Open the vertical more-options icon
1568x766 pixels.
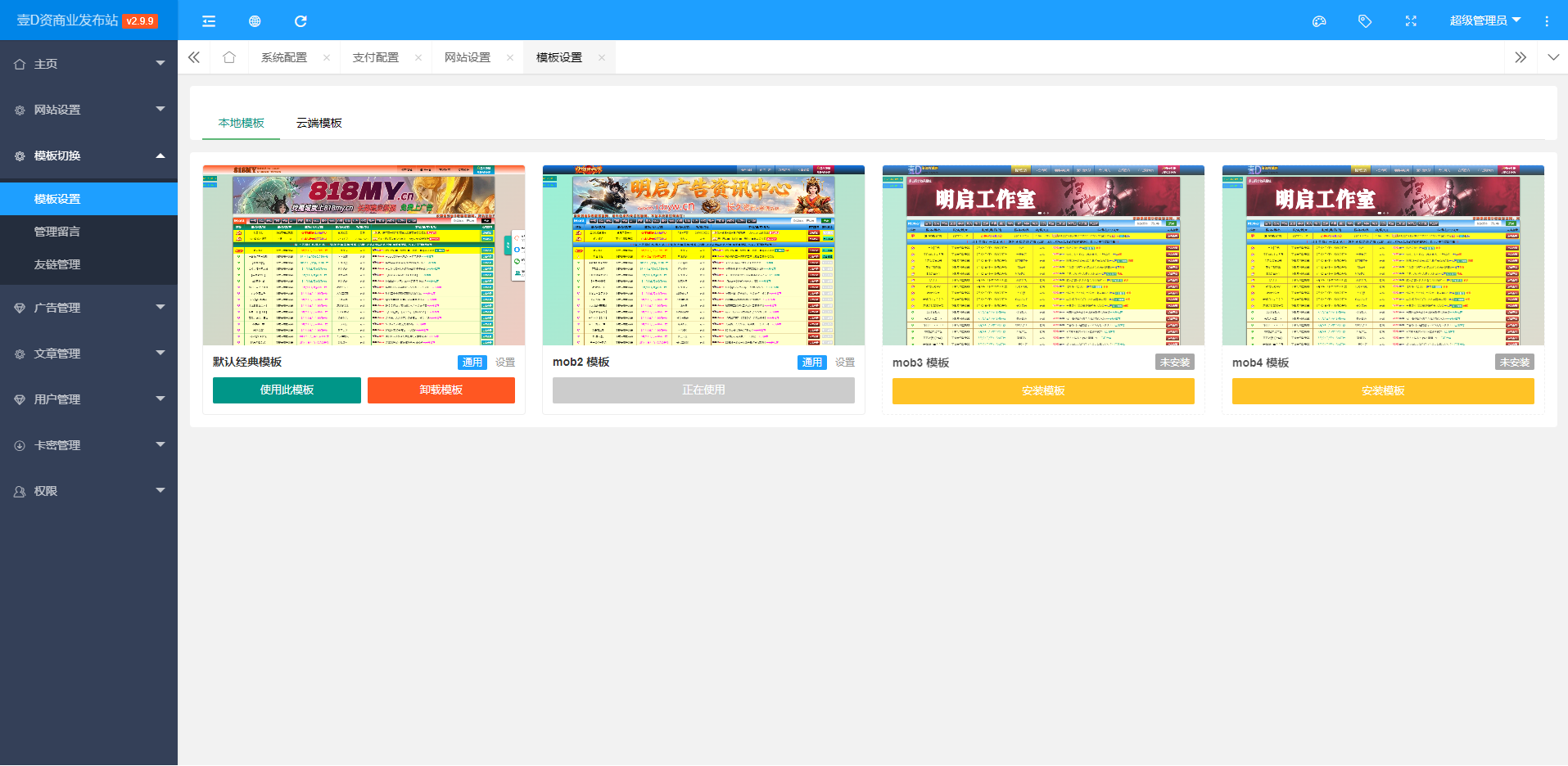pyautogui.click(x=1547, y=21)
